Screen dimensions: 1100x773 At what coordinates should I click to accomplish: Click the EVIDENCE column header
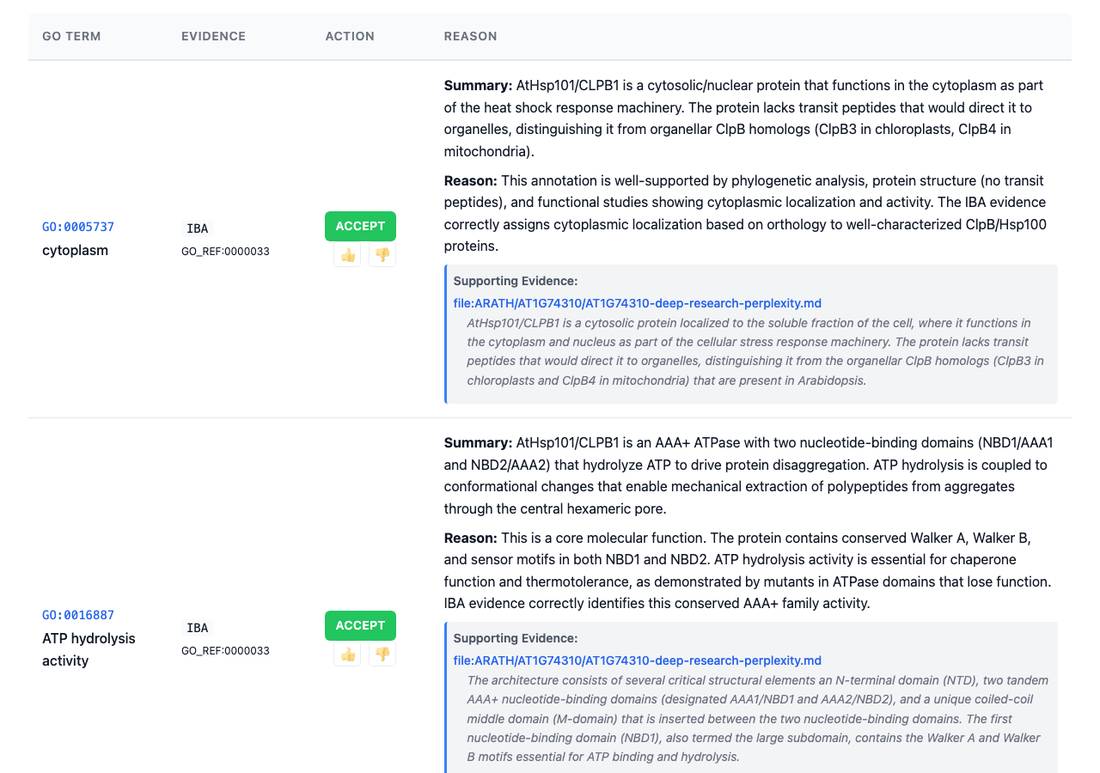click(213, 36)
